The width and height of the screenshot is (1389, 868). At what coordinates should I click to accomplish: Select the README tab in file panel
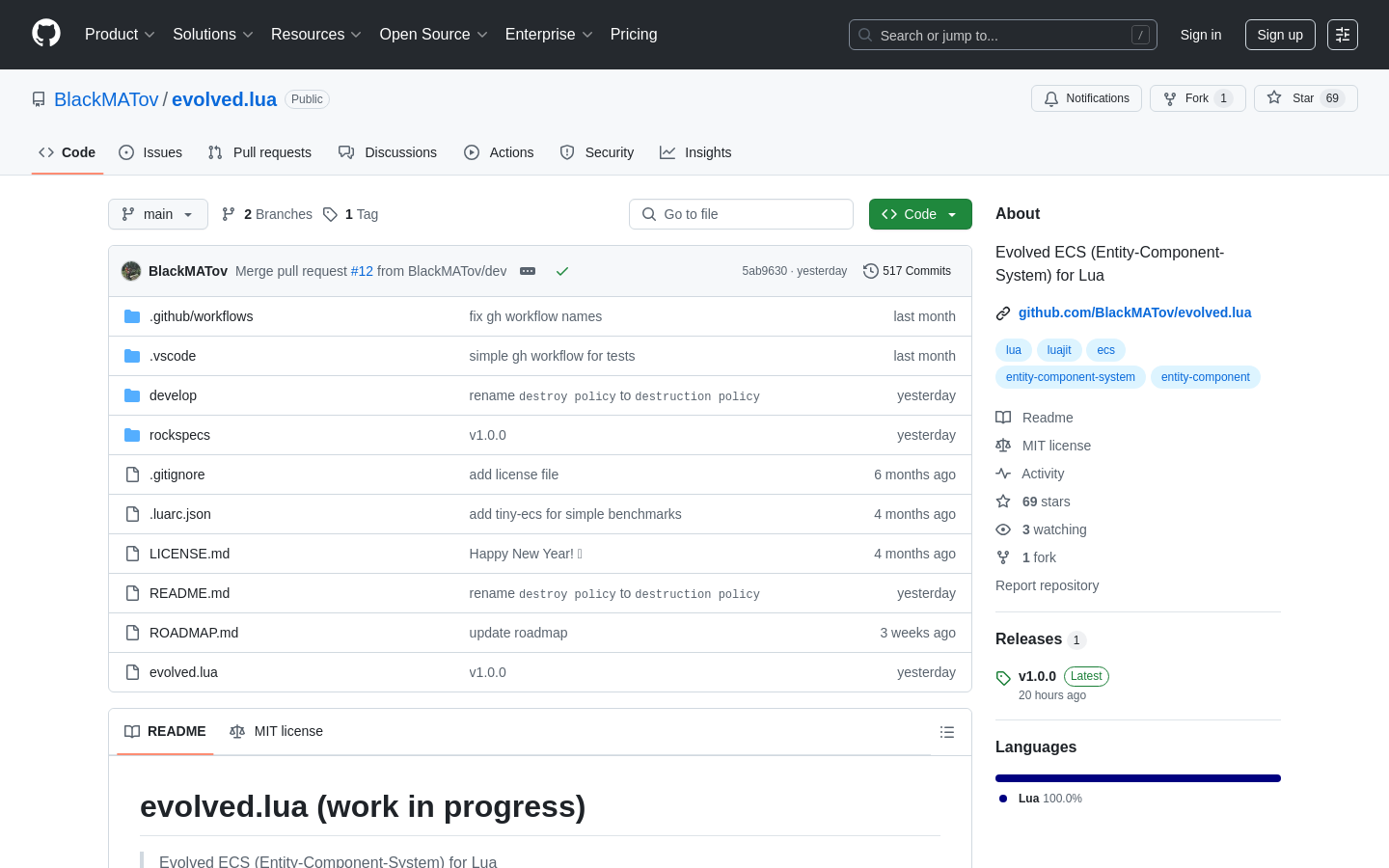[165, 732]
